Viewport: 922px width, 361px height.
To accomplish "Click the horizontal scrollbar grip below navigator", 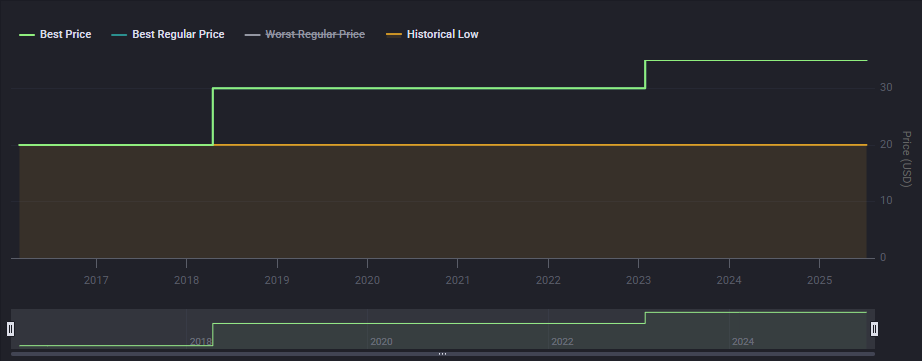I will click(442, 354).
